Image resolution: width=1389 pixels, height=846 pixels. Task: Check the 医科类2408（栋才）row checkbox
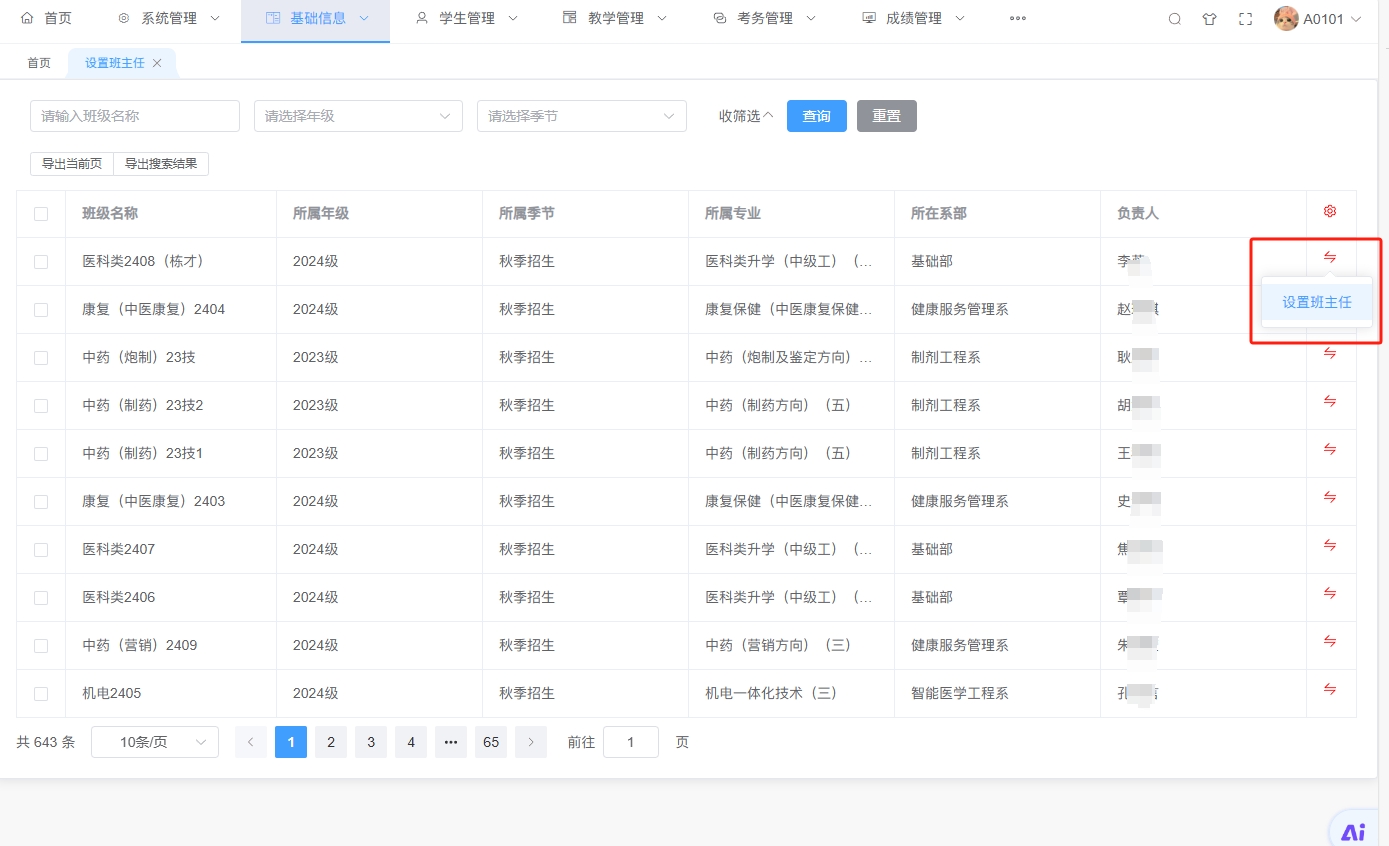(41, 262)
